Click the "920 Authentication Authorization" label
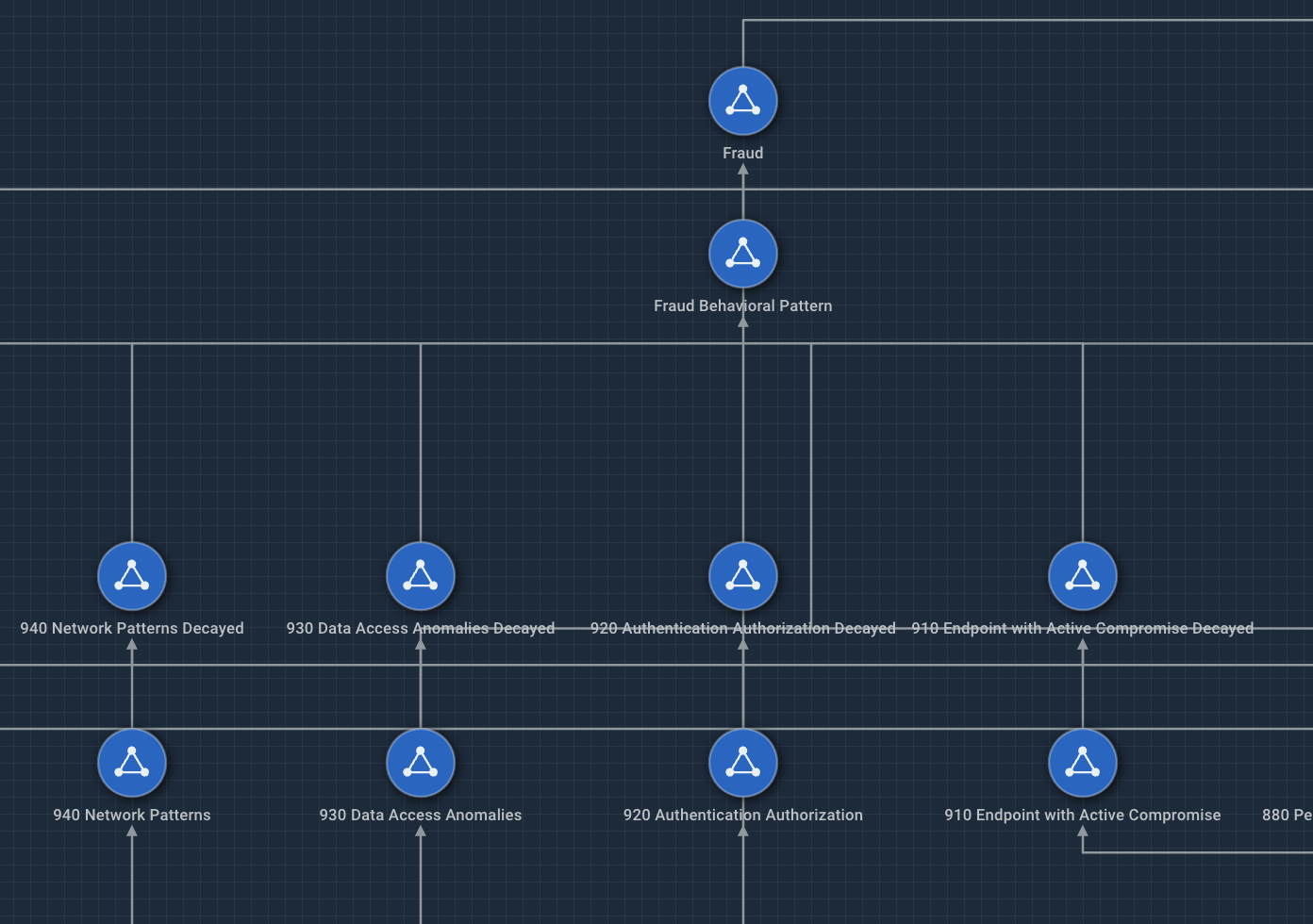The image size is (1313, 924). point(743,815)
